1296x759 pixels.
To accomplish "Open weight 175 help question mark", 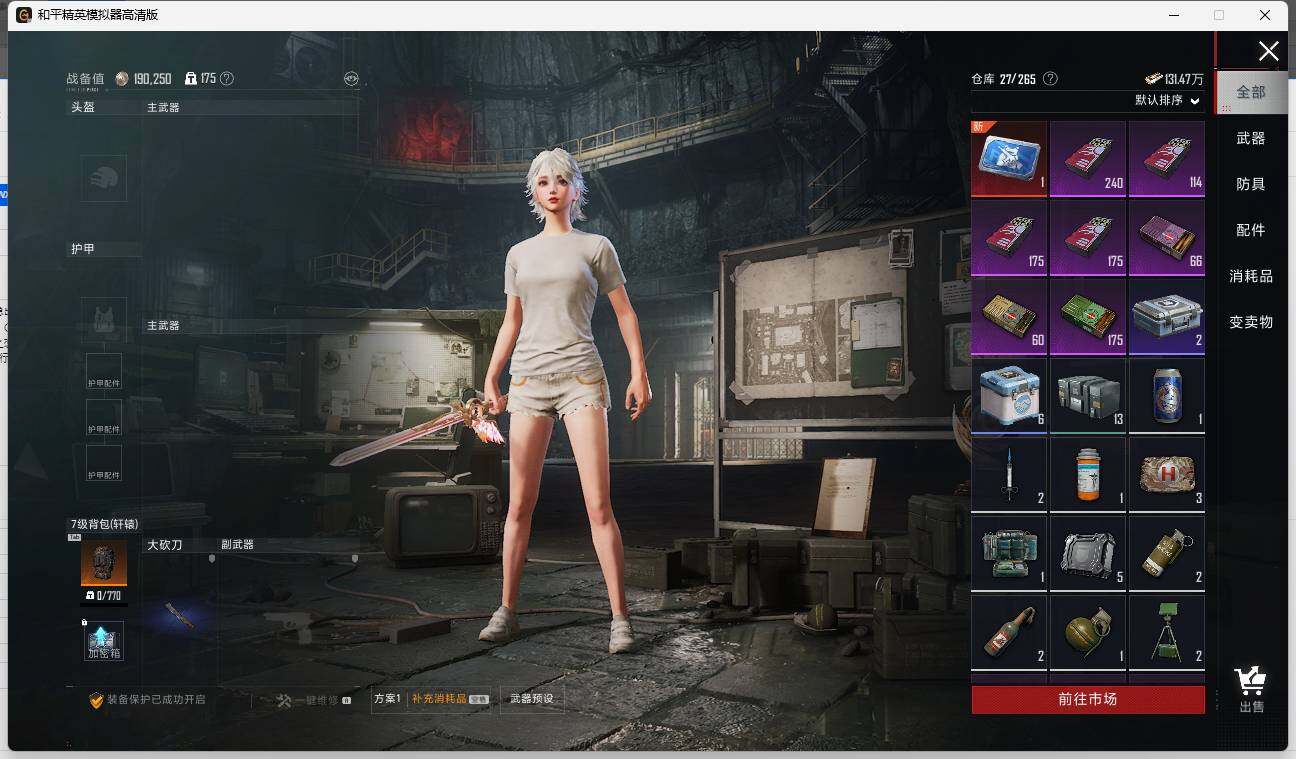I will click(227, 78).
